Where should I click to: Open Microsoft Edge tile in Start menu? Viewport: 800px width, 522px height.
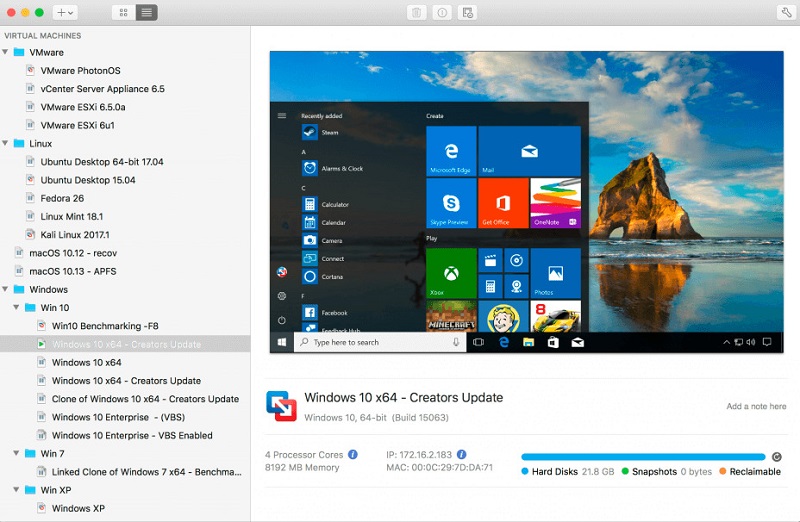tap(451, 151)
